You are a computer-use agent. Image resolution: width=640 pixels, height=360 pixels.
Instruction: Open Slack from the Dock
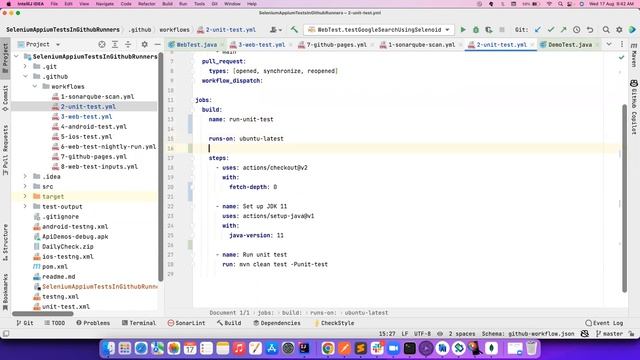click(377, 348)
